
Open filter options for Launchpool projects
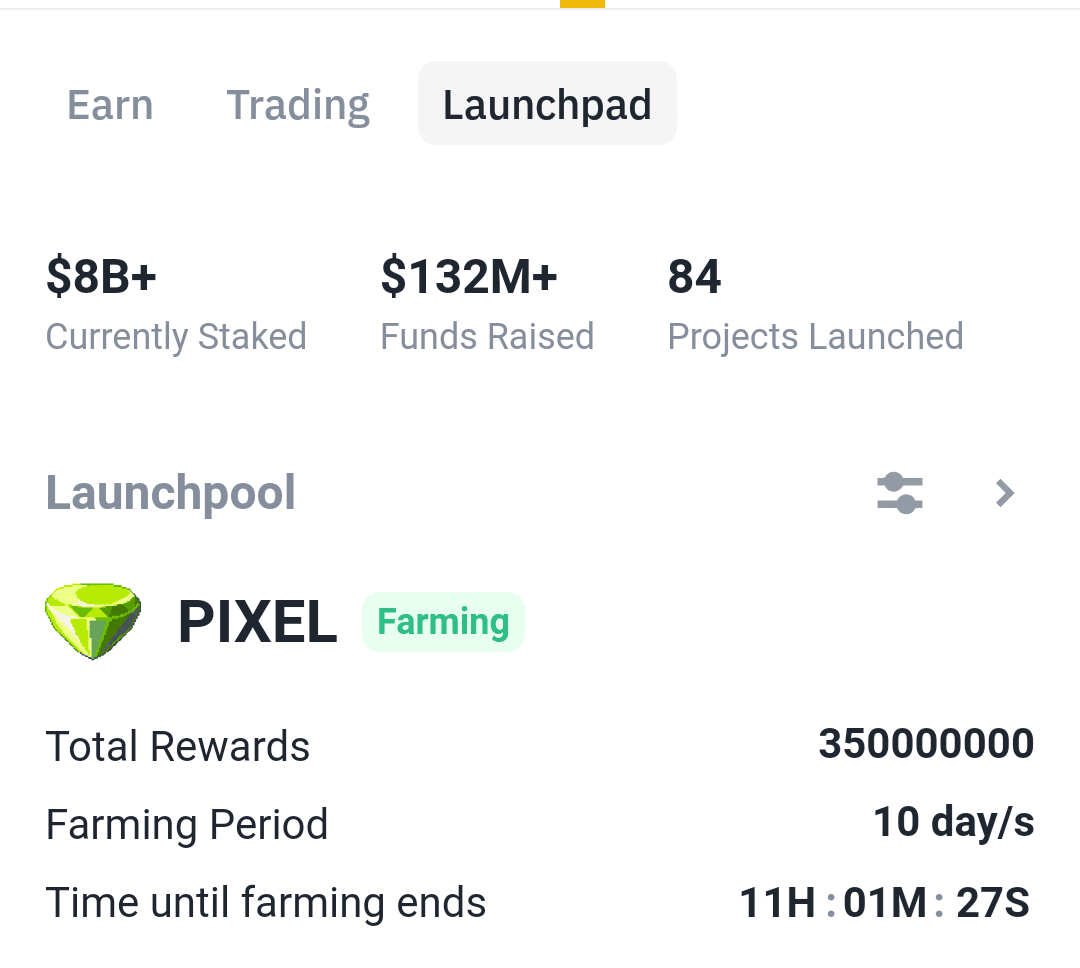tap(899, 493)
